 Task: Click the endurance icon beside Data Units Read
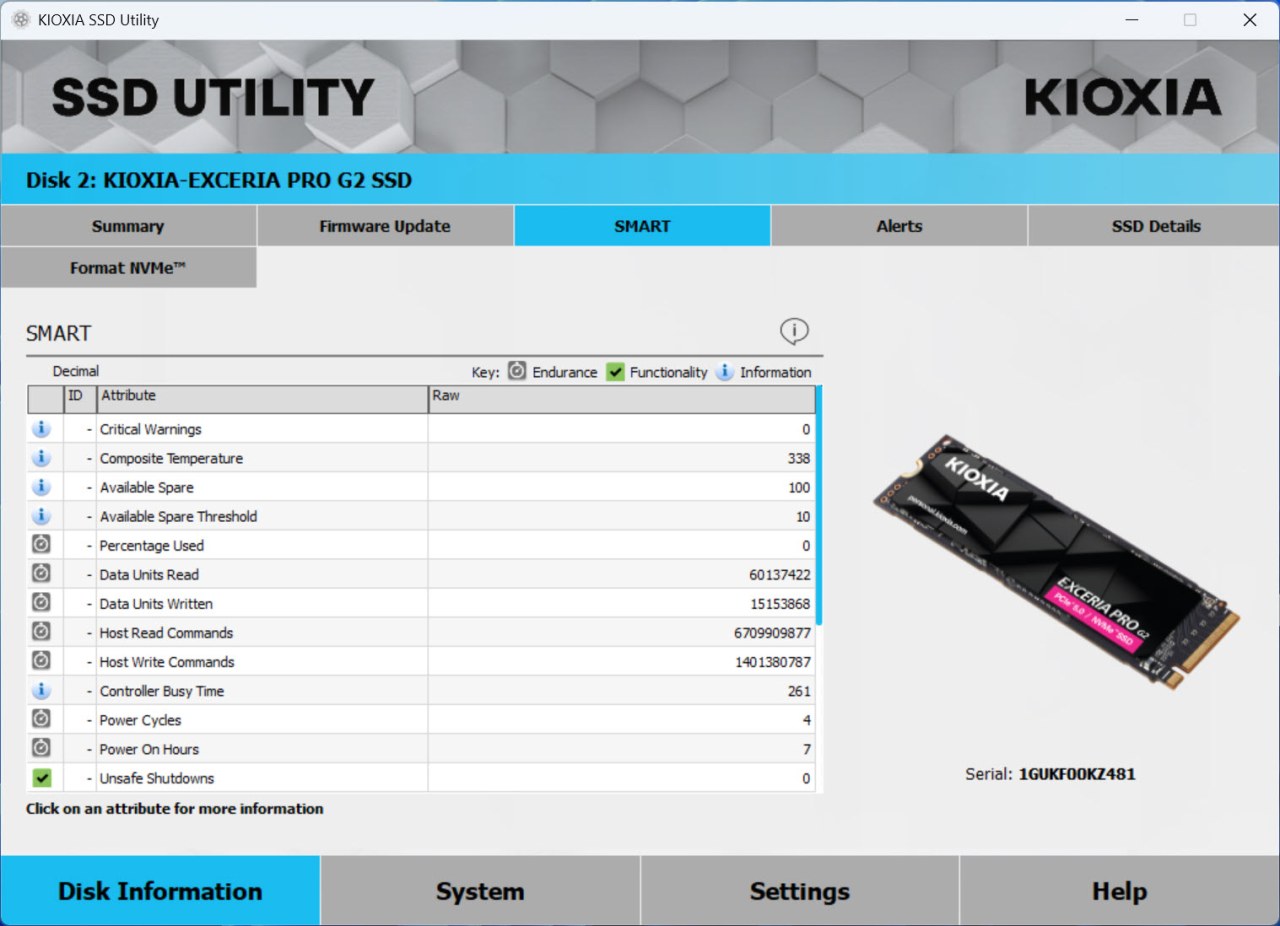pyautogui.click(x=41, y=574)
